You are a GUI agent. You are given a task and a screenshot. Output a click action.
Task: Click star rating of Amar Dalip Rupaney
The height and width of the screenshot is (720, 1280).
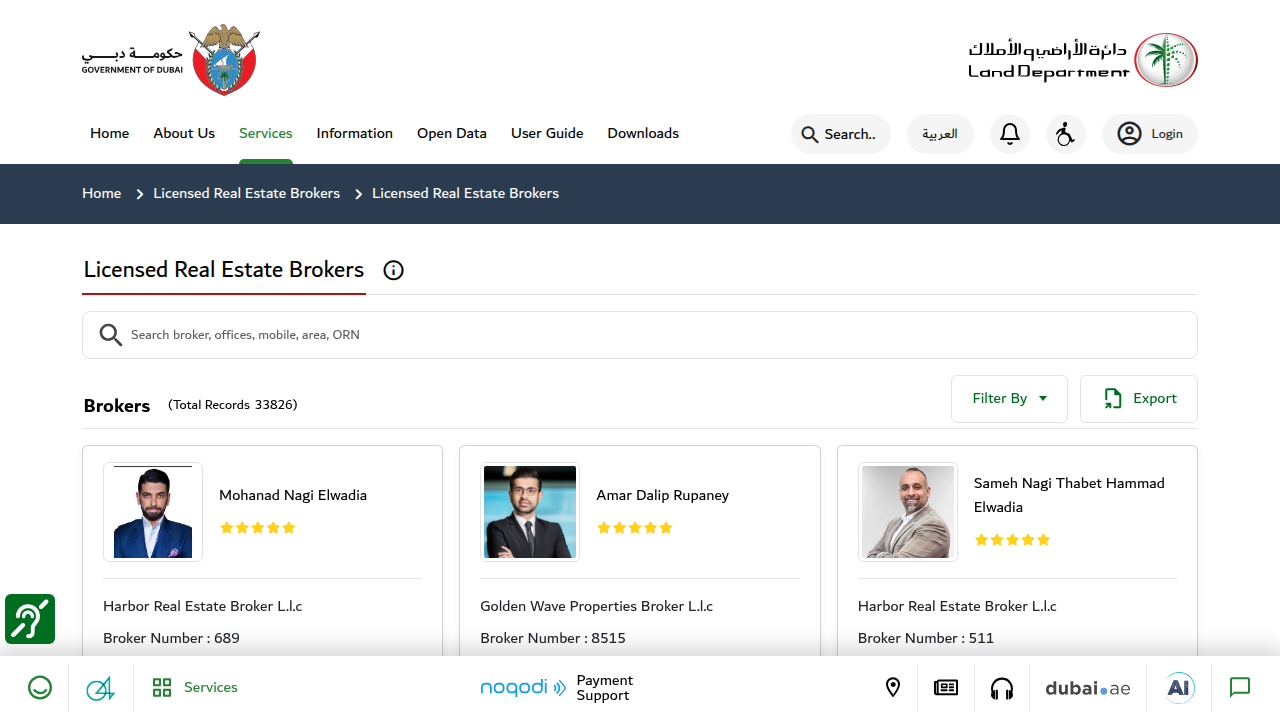[635, 528]
